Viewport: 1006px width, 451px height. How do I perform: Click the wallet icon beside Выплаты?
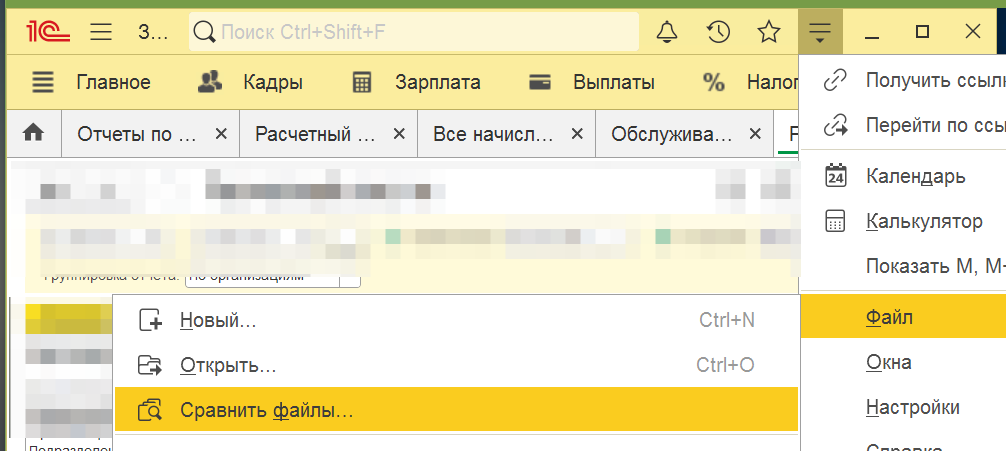tap(540, 82)
